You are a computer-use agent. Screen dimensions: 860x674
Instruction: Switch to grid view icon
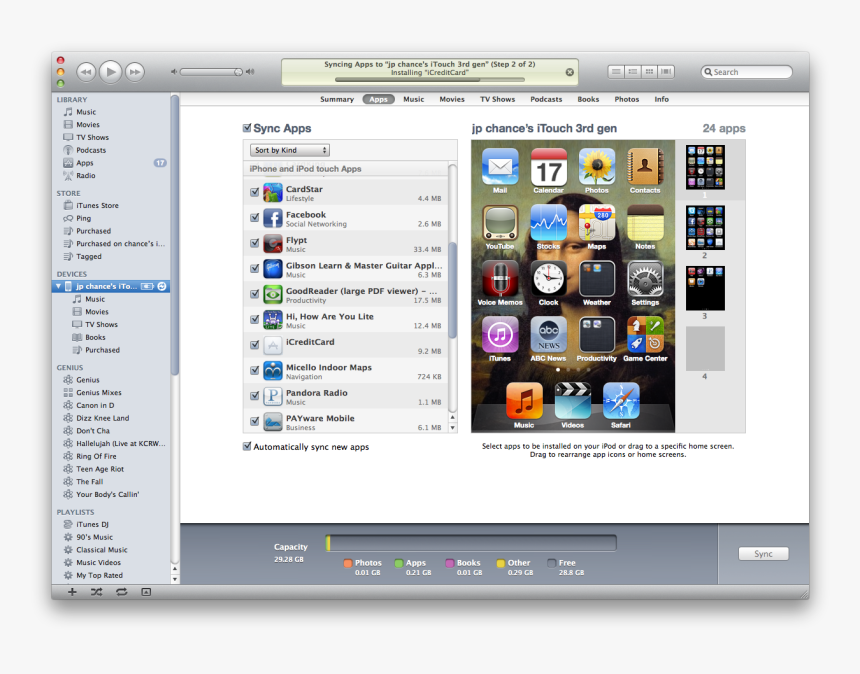[x=649, y=72]
